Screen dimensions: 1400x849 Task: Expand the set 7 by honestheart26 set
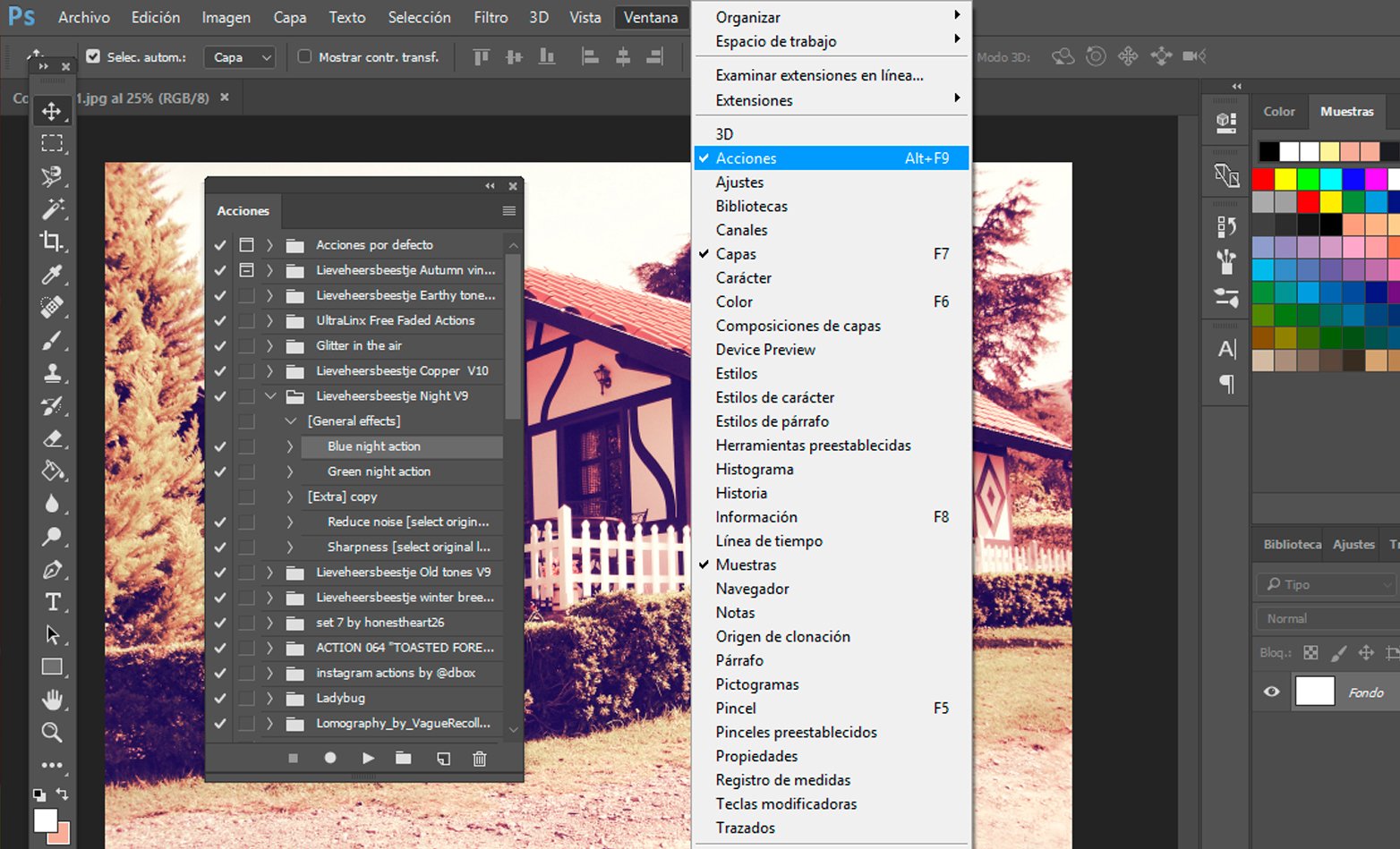(269, 623)
